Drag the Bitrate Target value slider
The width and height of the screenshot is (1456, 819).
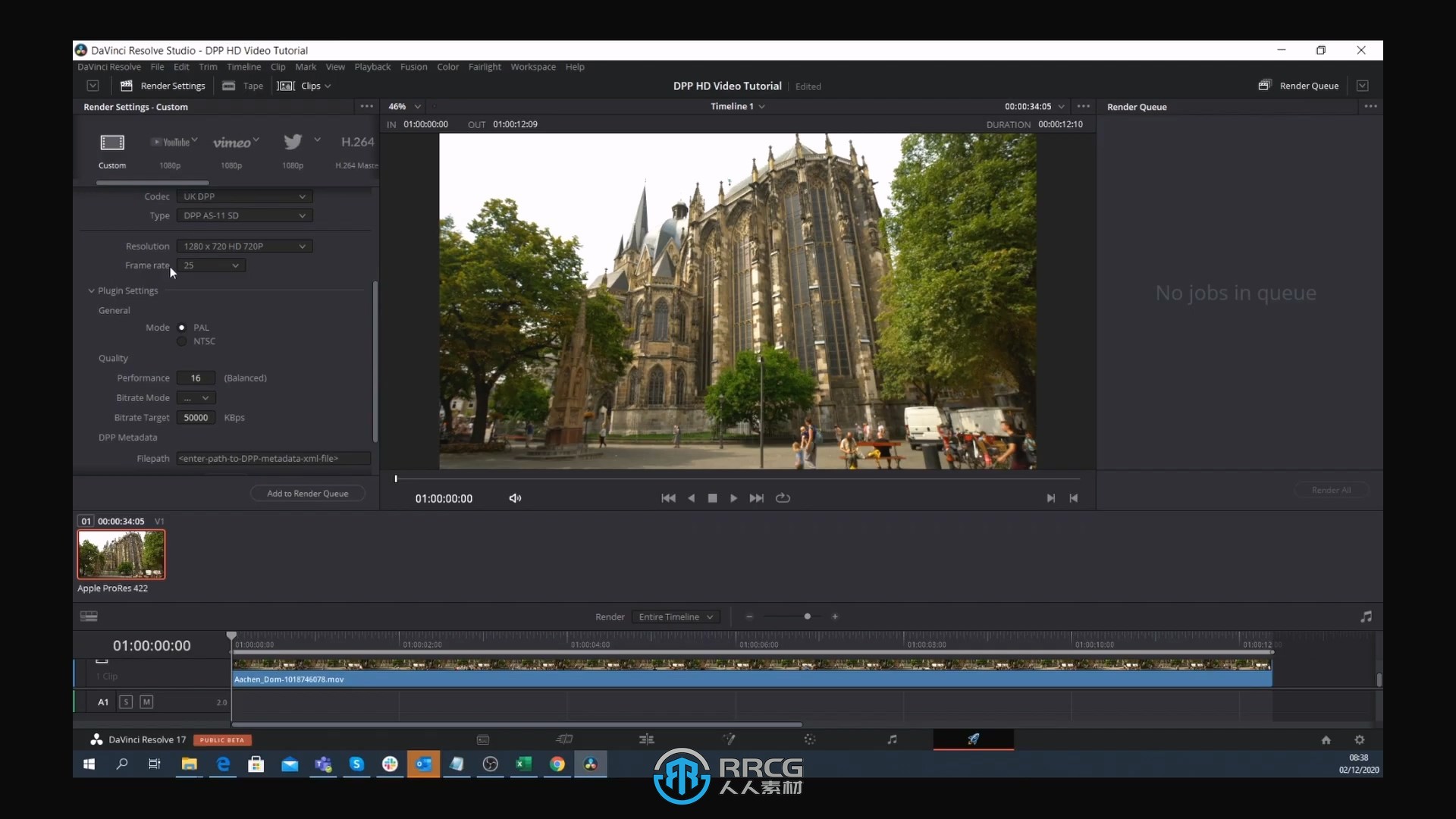(x=196, y=417)
